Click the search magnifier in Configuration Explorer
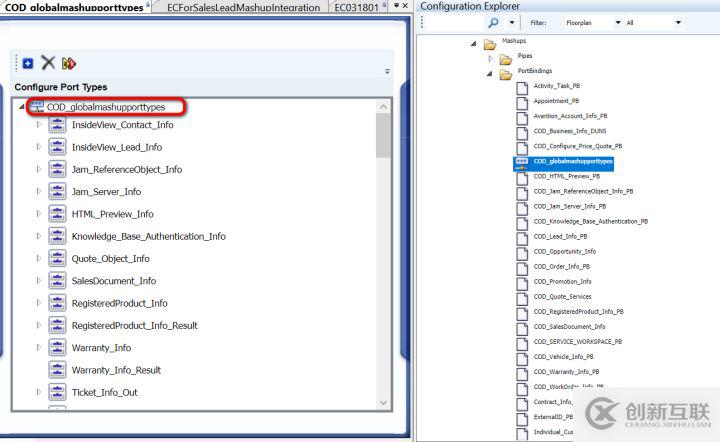The height and width of the screenshot is (442, 720). 494,22
